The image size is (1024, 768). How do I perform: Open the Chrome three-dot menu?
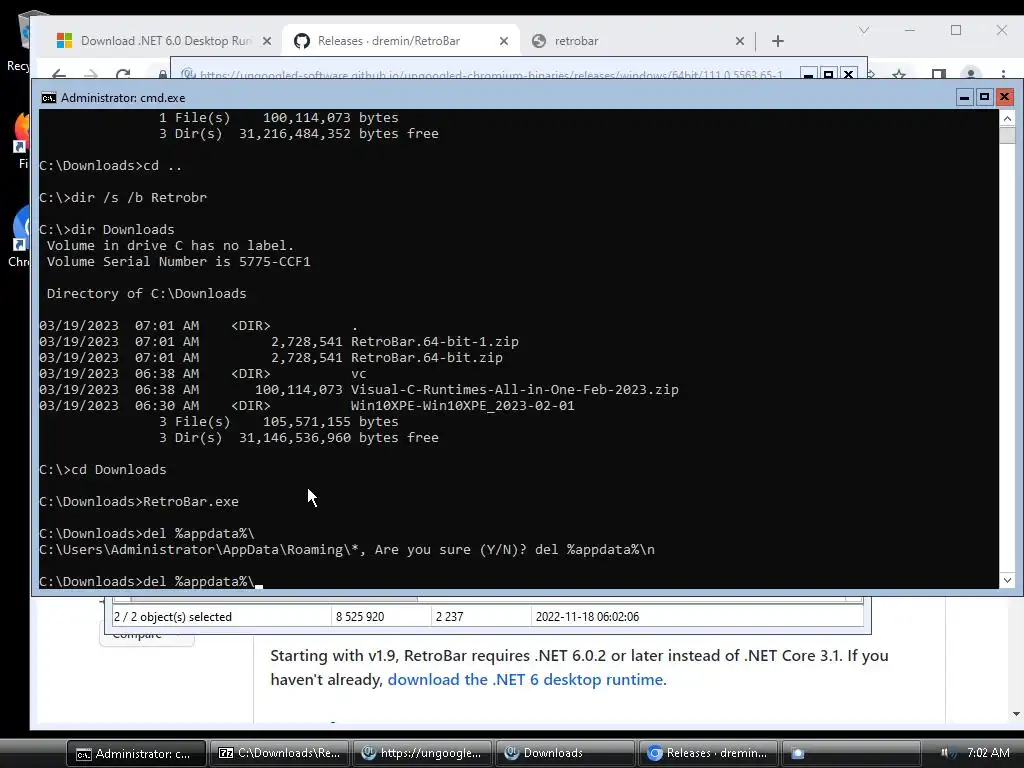click(x=1003, y=74)
